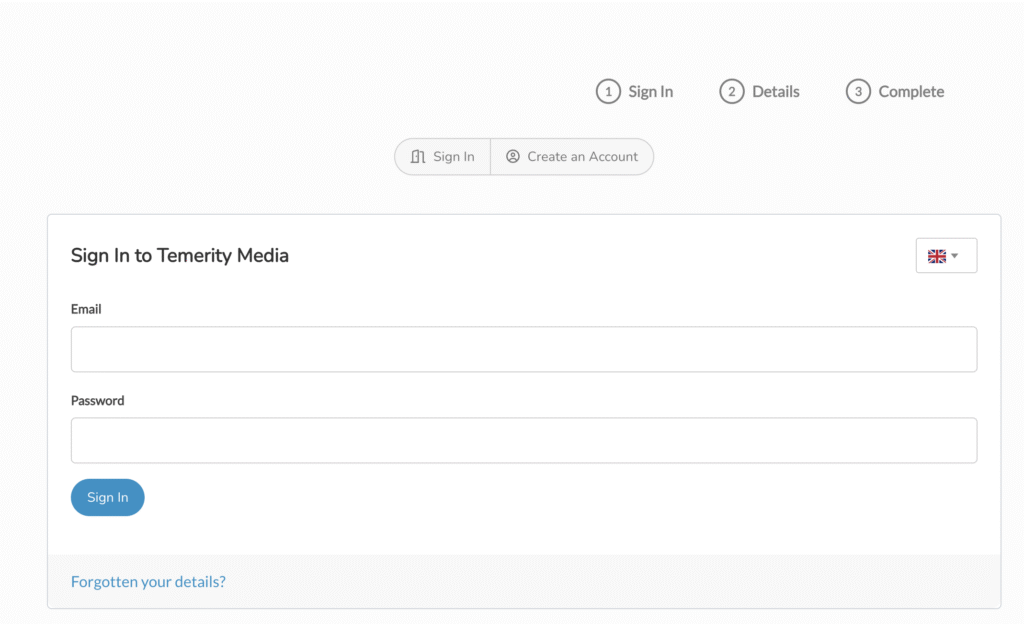Click the Email field label
The height and width of the screenshot is (624, 1024).
(86, 309)
